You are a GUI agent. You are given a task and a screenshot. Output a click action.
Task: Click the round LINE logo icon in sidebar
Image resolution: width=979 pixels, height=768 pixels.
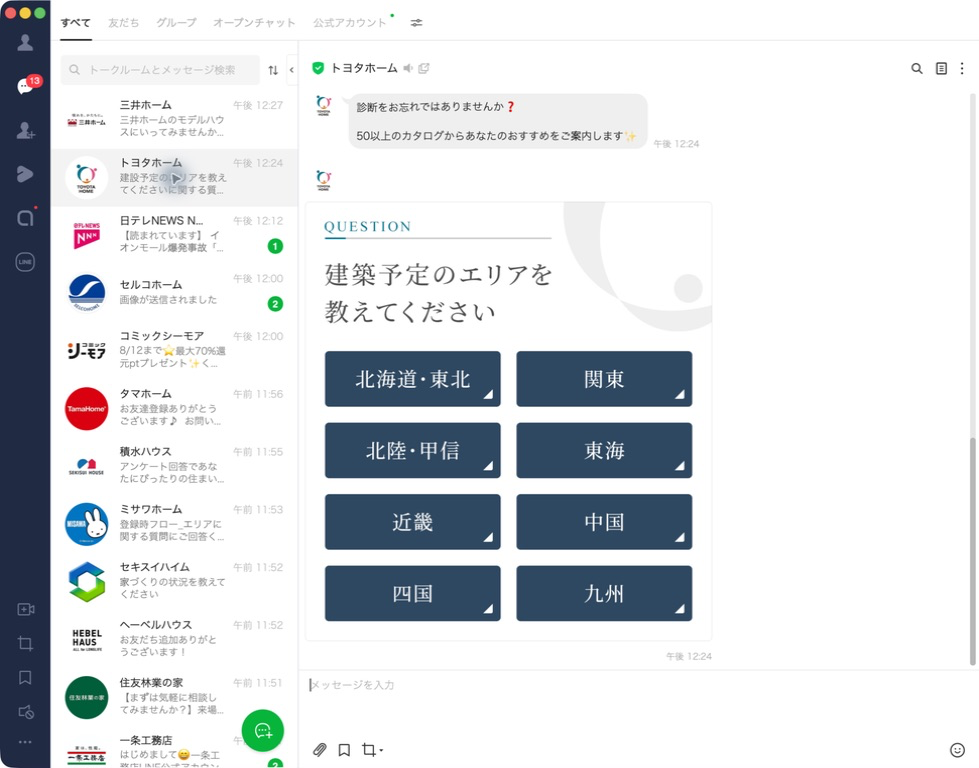point(25,262)
